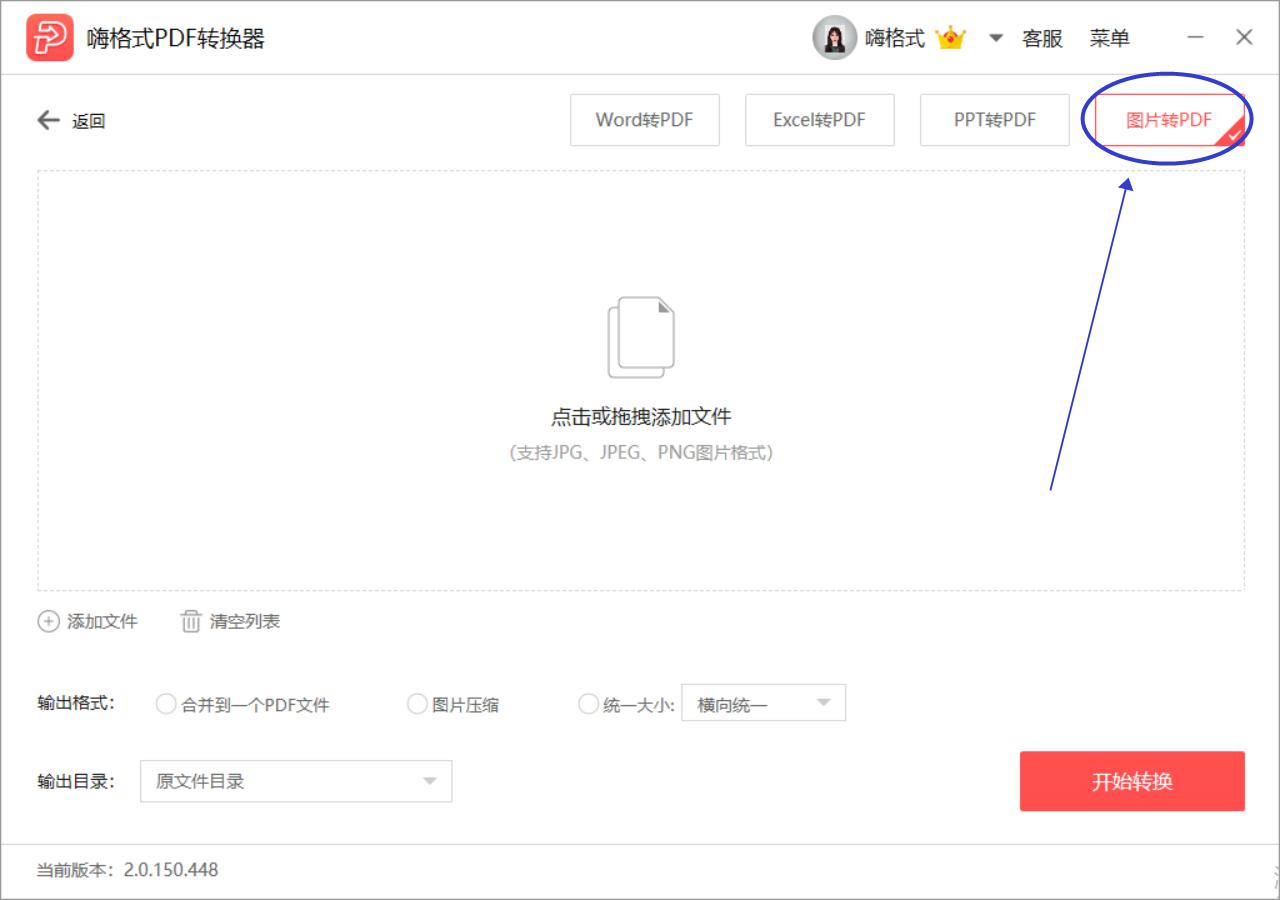1280x900 pixels.
Task: Switch to Excel转PDF tab
Action: coord(820,120)
